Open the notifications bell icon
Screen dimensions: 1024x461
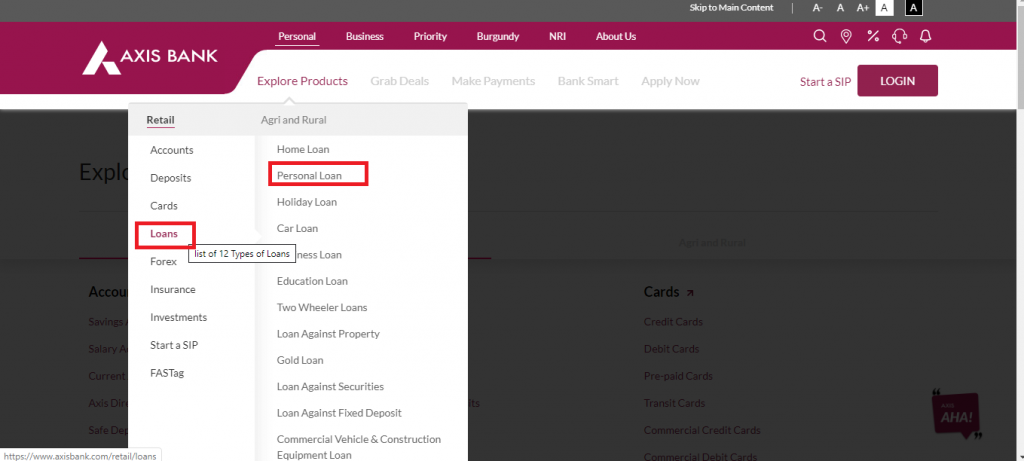925,37
